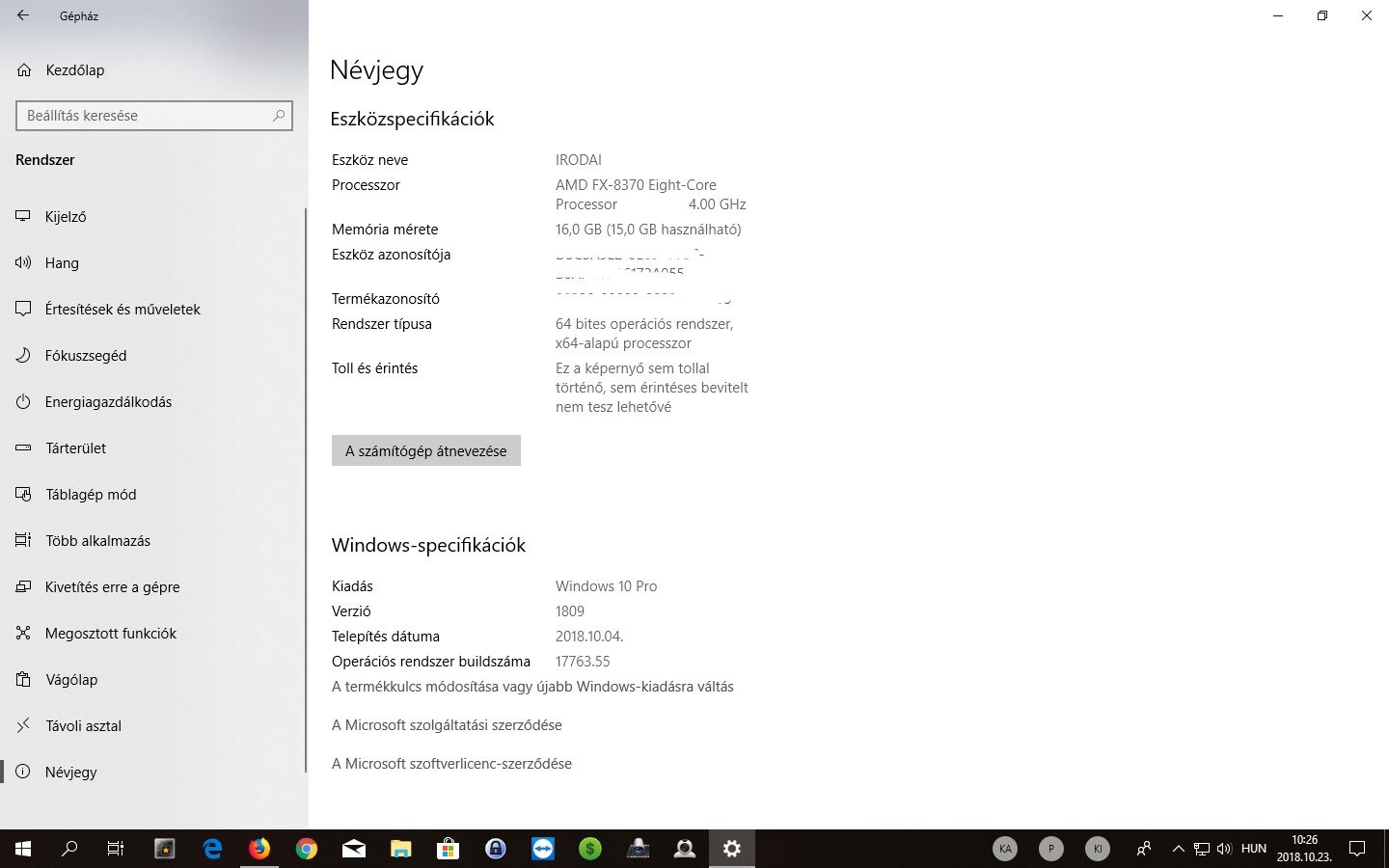Screen dimensions: 1389x868
Task: Open the volume tray icon
Action: [1224, 849]
